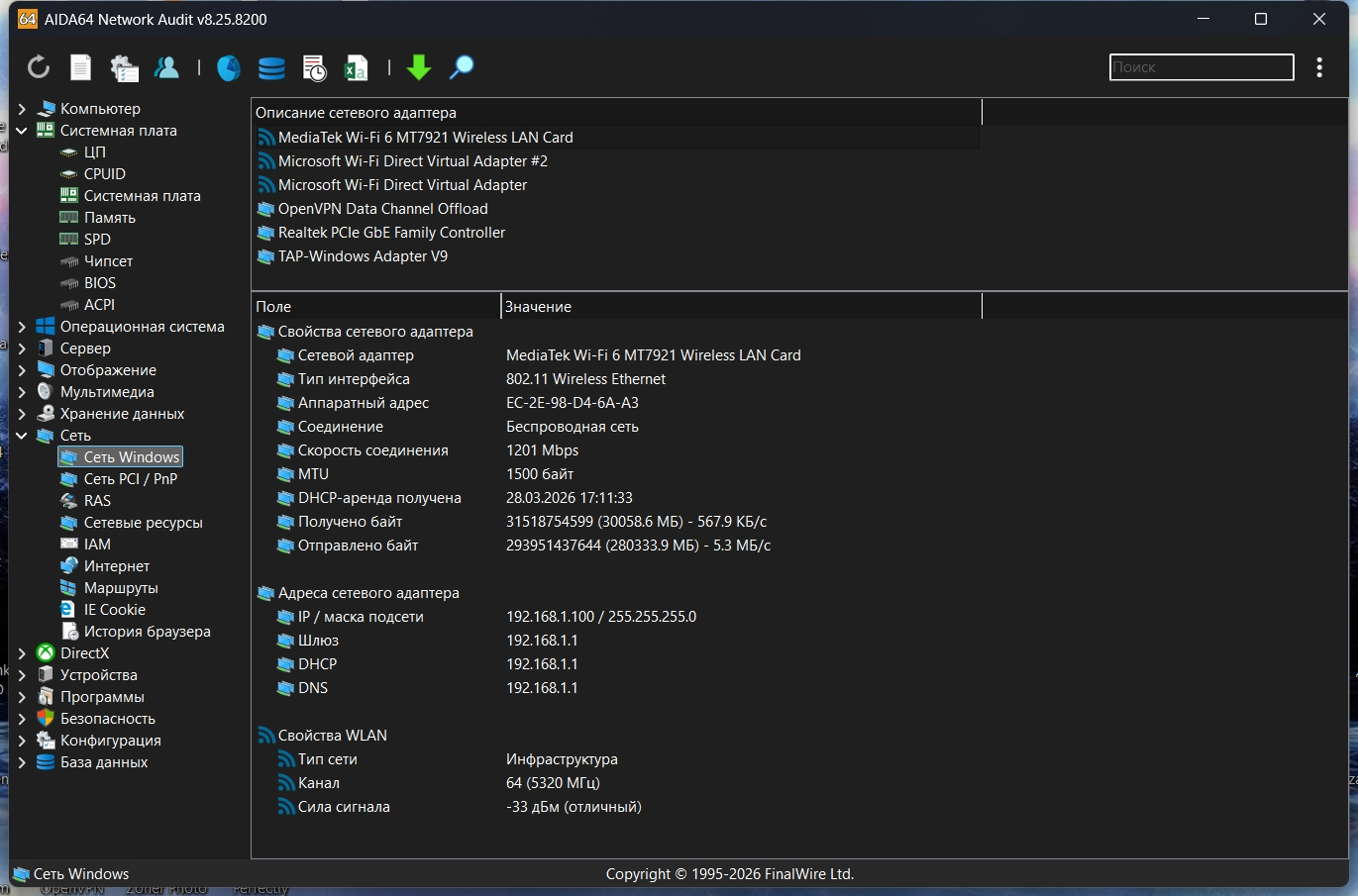The width and height of the screenshot is (1358, 896).
Task: Click the Значение column header
Action: 741,307
